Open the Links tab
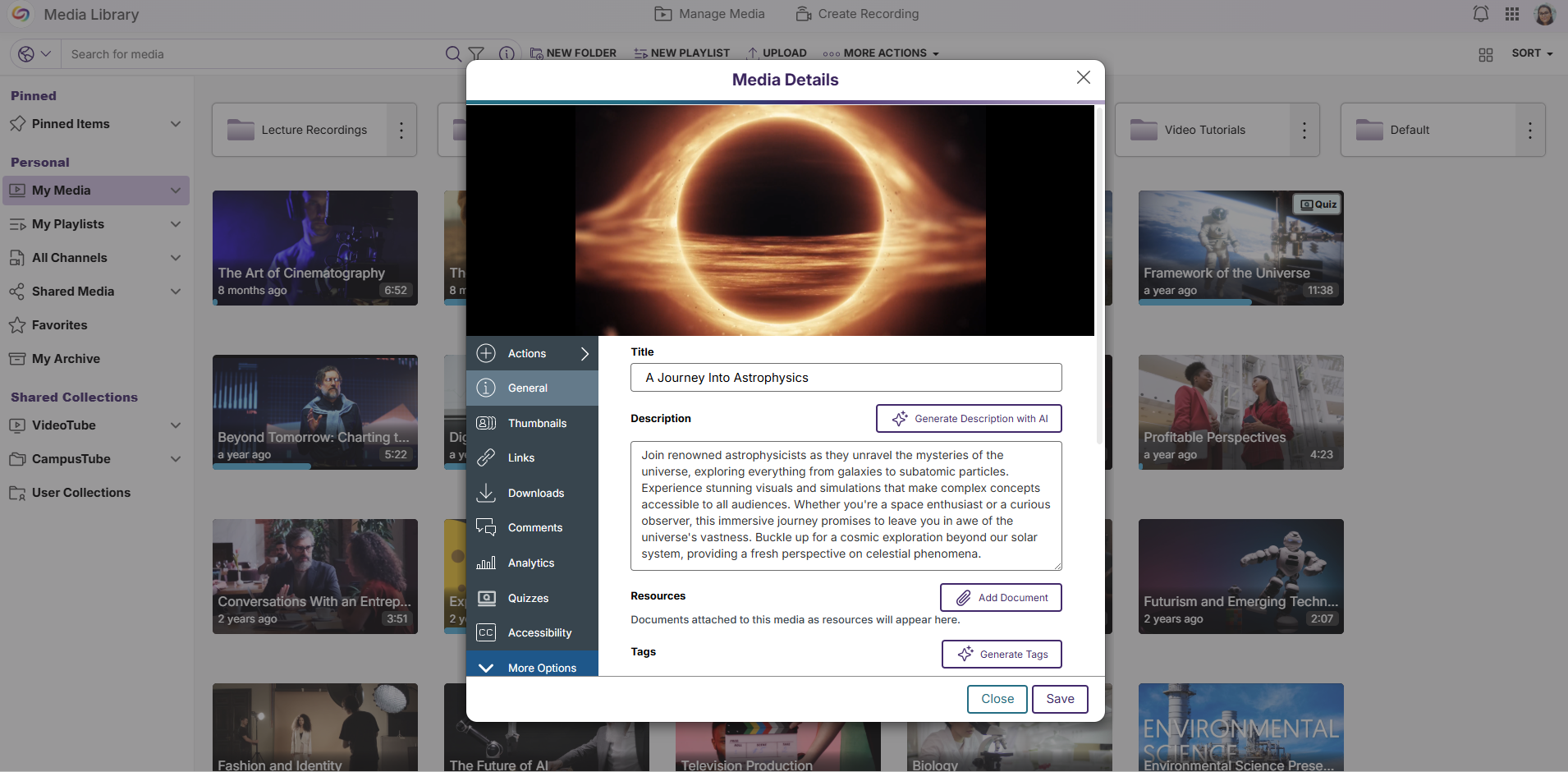Image resolution: width=1568 pixels, height=772 pixels. pos(532,457)
